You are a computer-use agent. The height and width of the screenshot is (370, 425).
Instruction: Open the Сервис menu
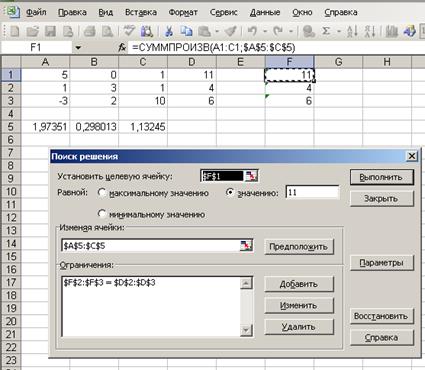[223, 12]
